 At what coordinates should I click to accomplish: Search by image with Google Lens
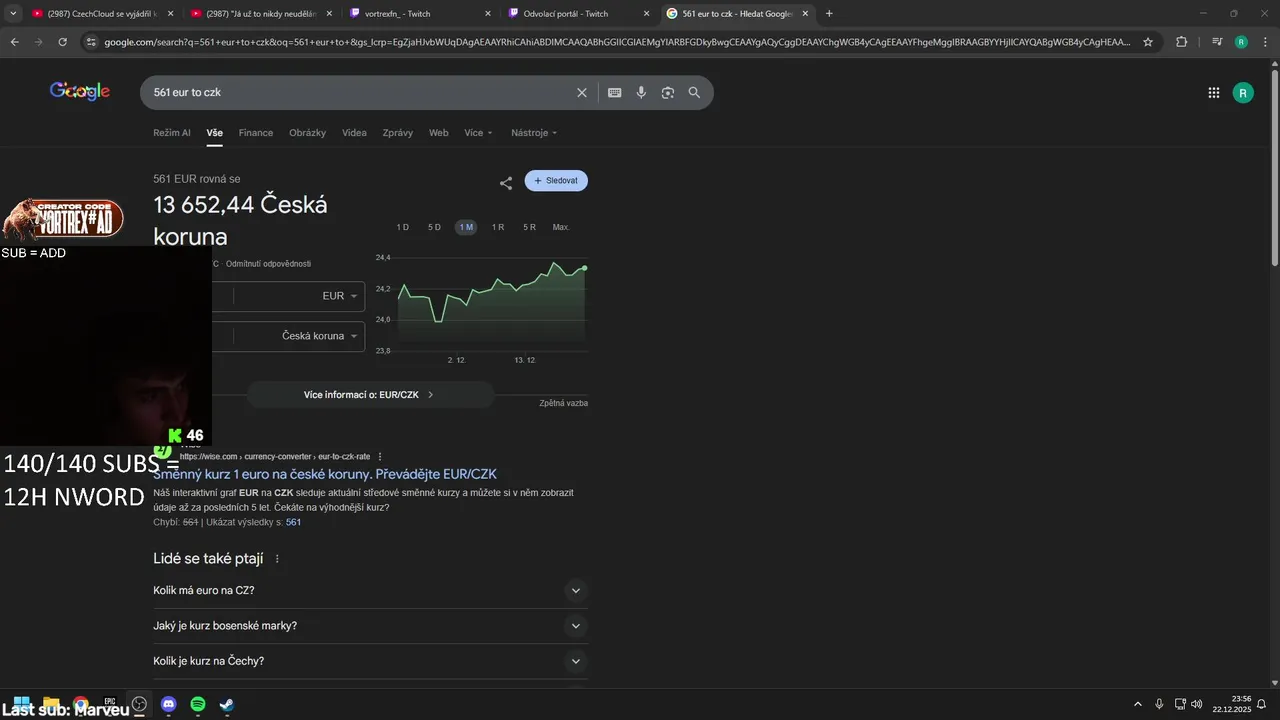667,93
